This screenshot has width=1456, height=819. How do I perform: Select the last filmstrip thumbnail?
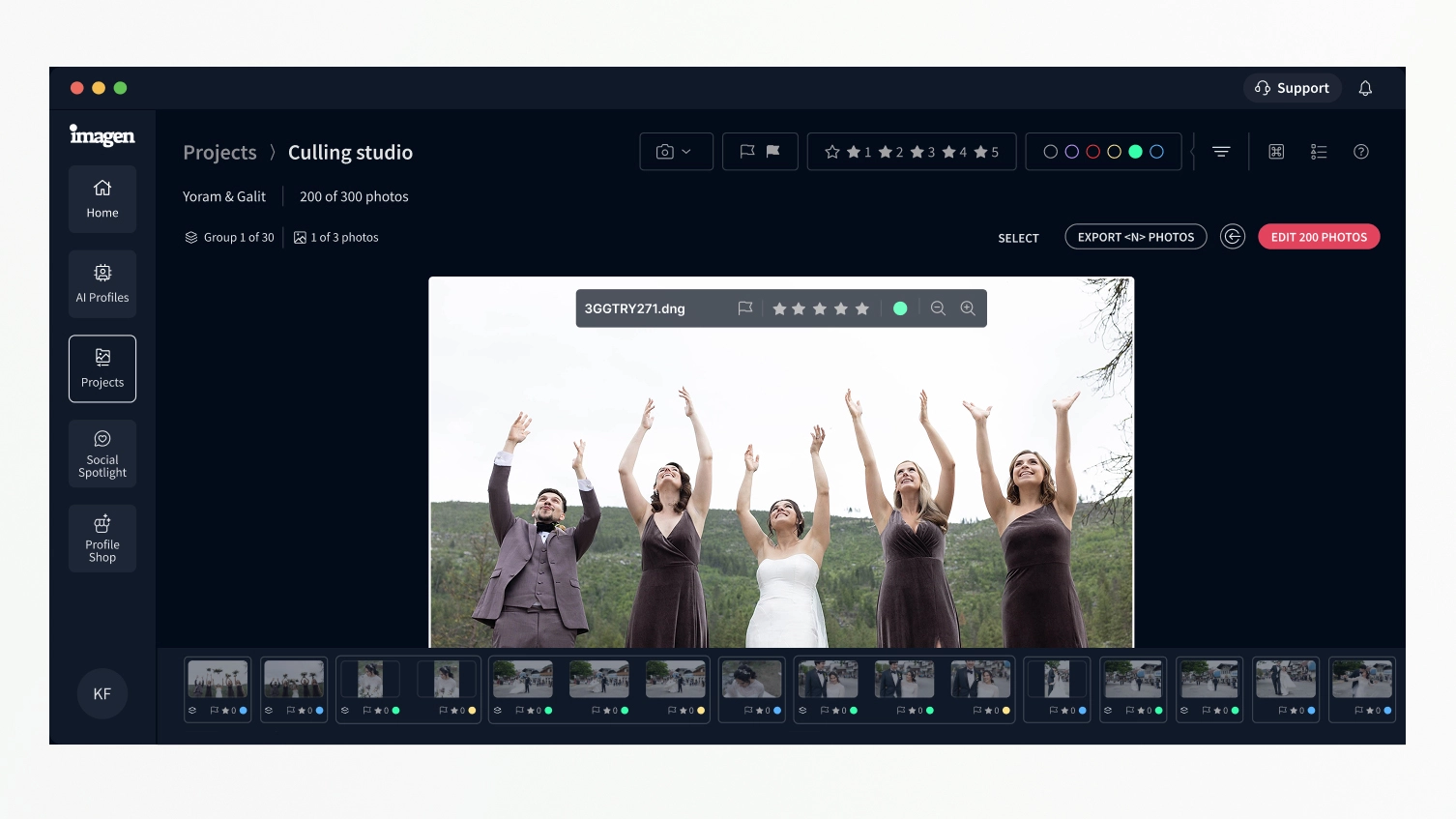point(1362,680)
